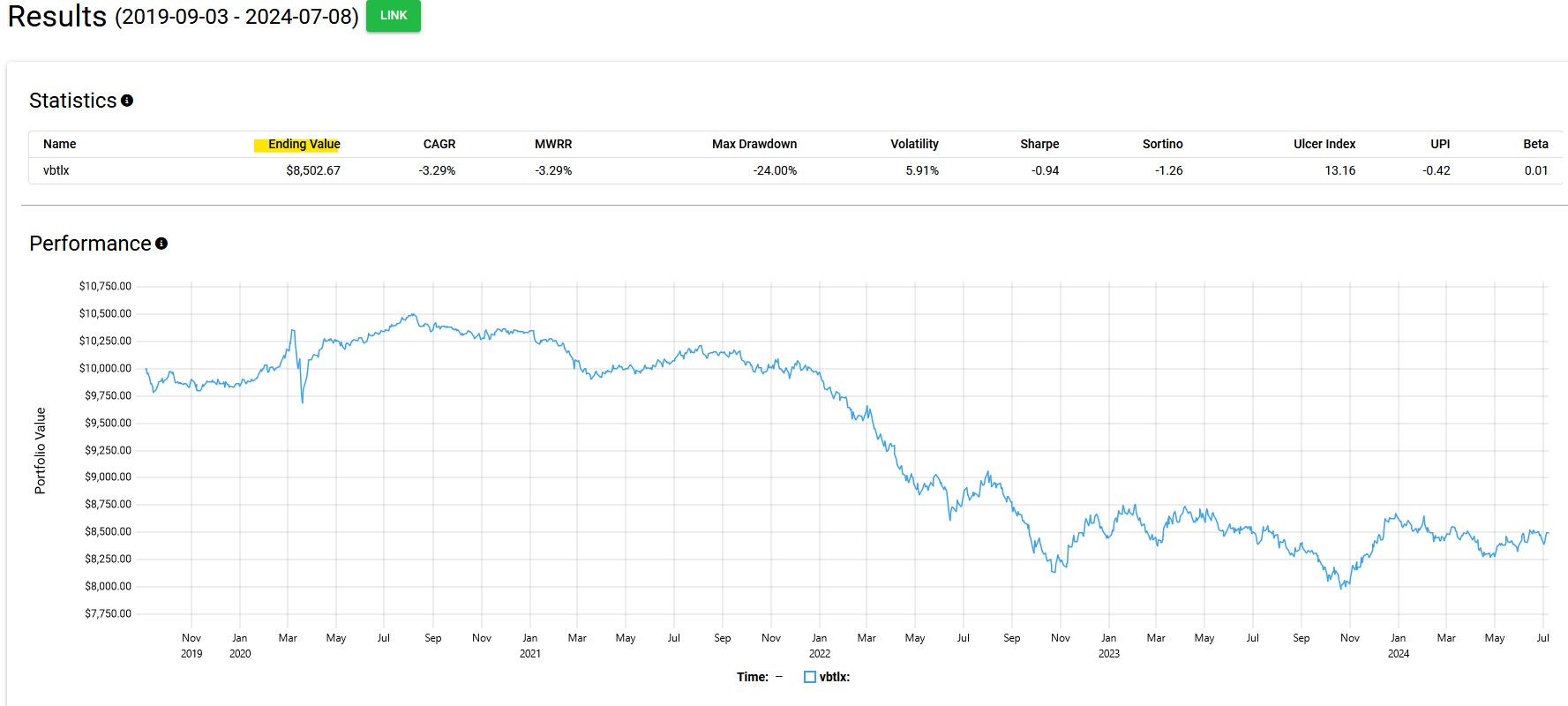Select the vbtlx row name

[x=56, y=170]
